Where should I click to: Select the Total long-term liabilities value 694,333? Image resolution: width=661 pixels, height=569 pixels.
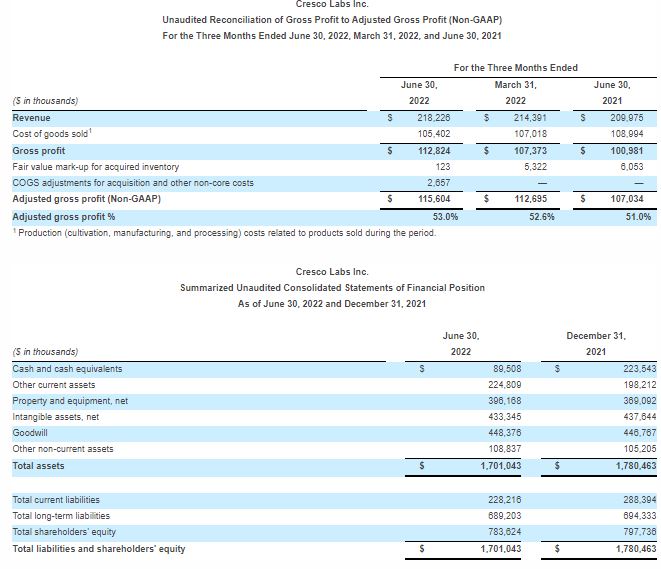click(636, 515)
